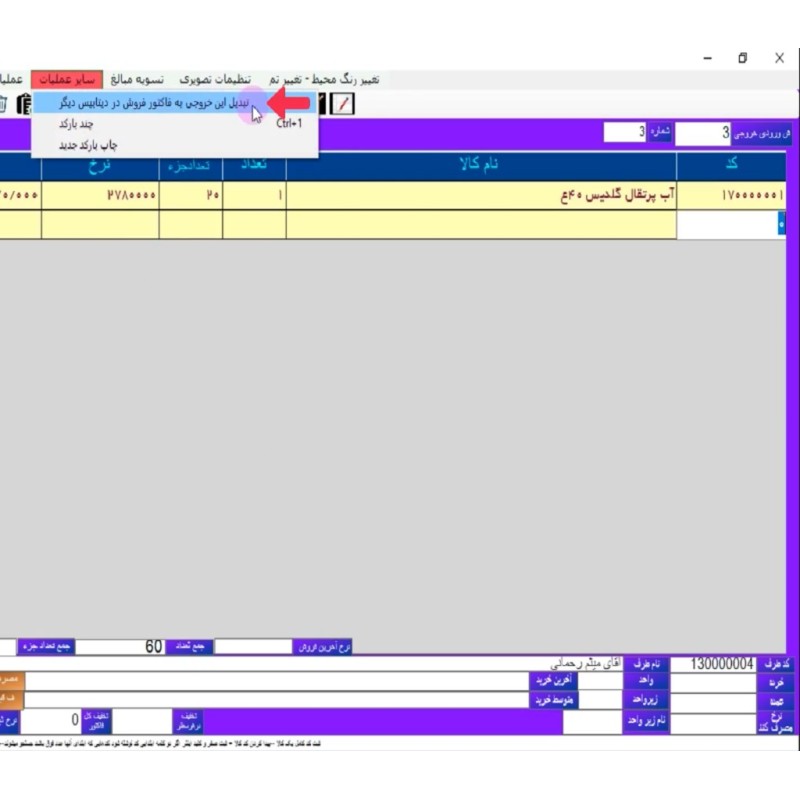Open the تغییر رنگ محیط - تغییر تم menu
The image size is (800, 800).
click(x=324, y=79)
